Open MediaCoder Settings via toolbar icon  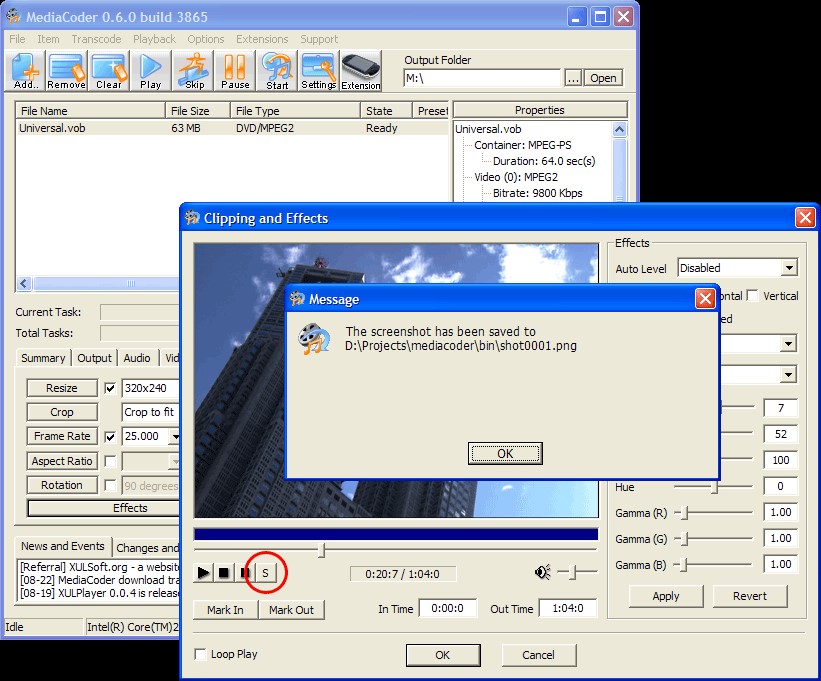coord(319,70)
